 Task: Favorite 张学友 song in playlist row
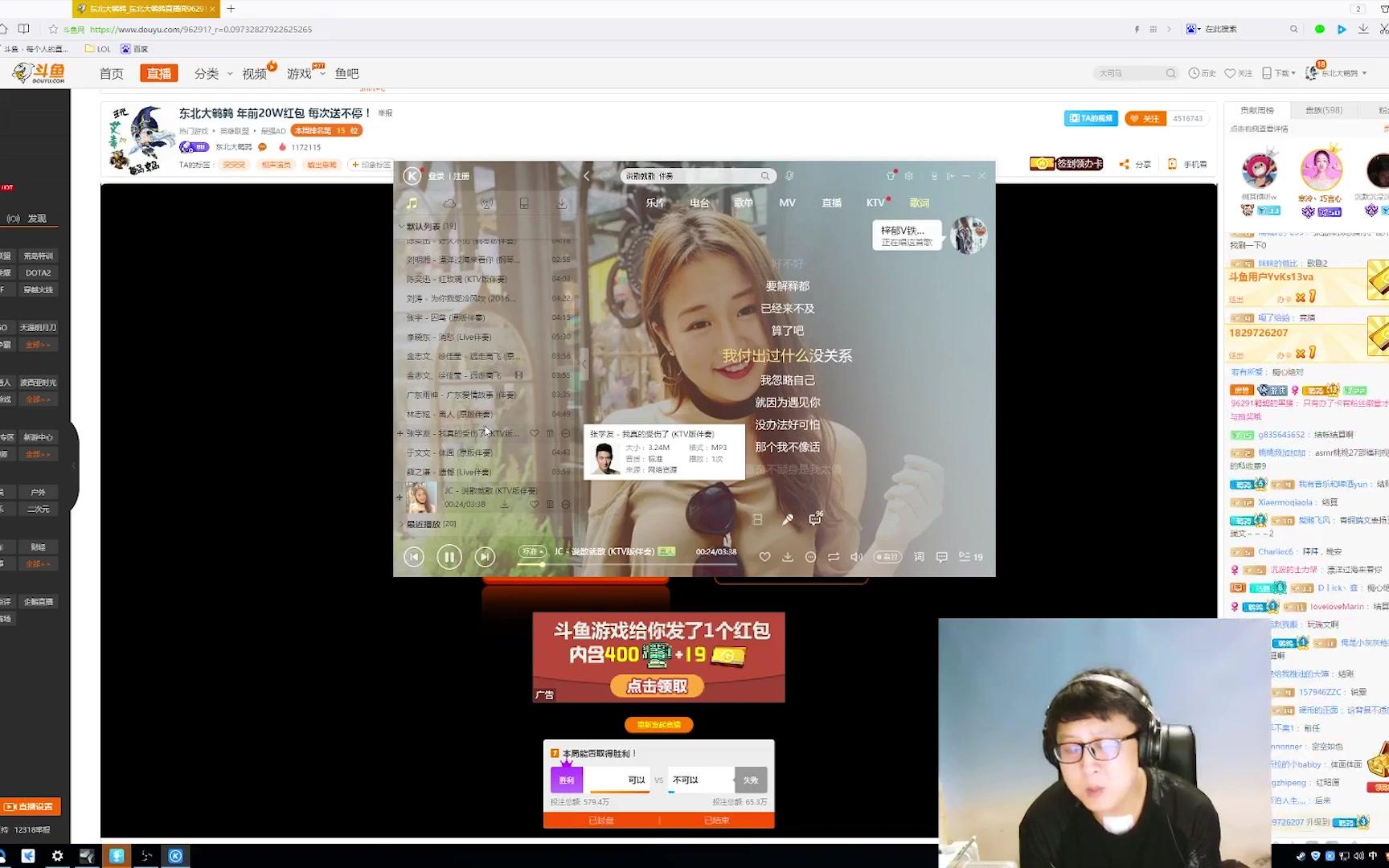click(535, 433)
